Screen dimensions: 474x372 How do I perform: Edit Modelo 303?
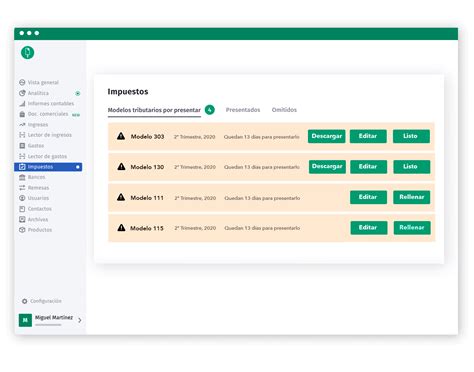(x=368, y=136)
